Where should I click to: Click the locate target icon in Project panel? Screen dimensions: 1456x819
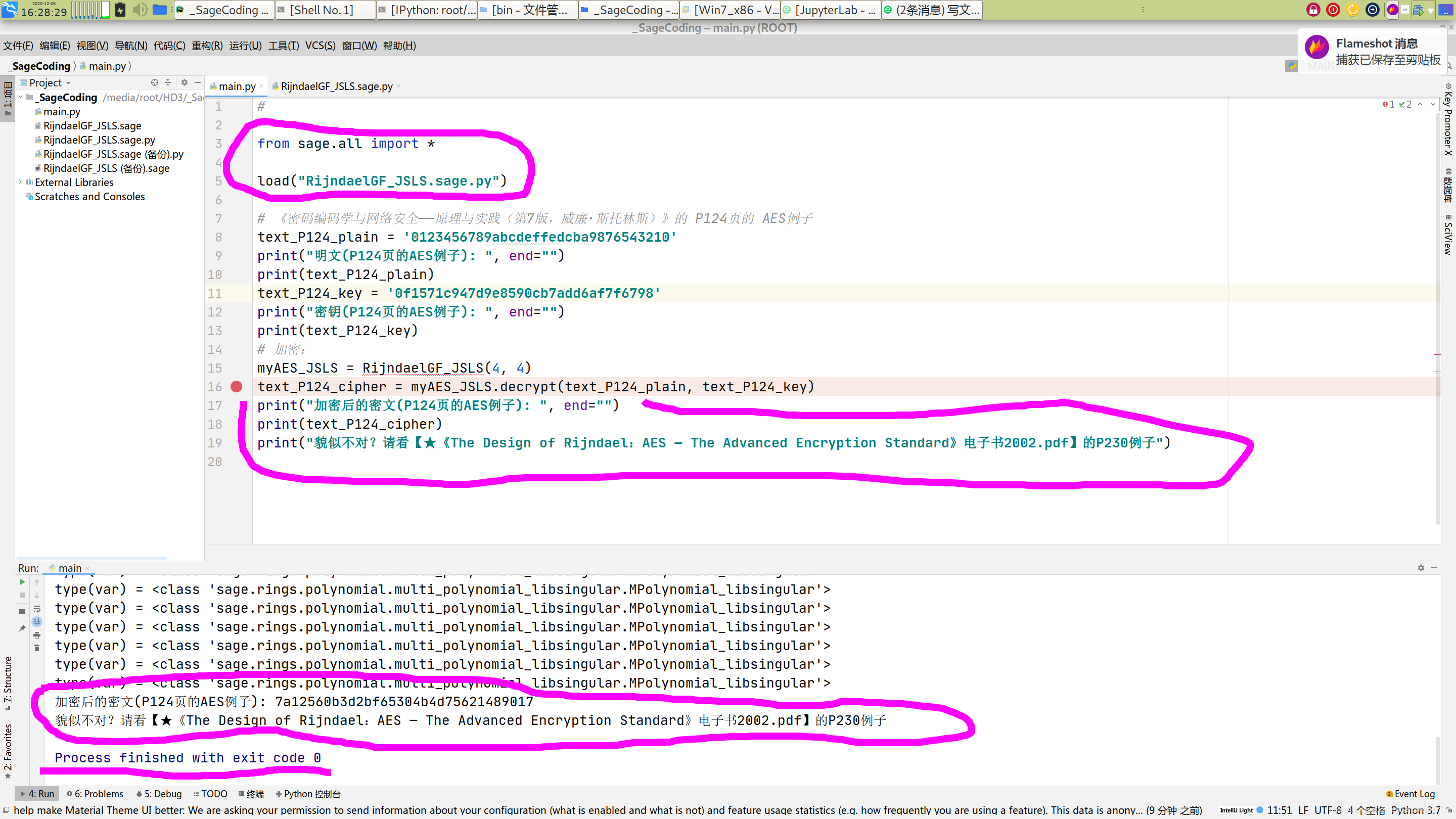(154, 82)
